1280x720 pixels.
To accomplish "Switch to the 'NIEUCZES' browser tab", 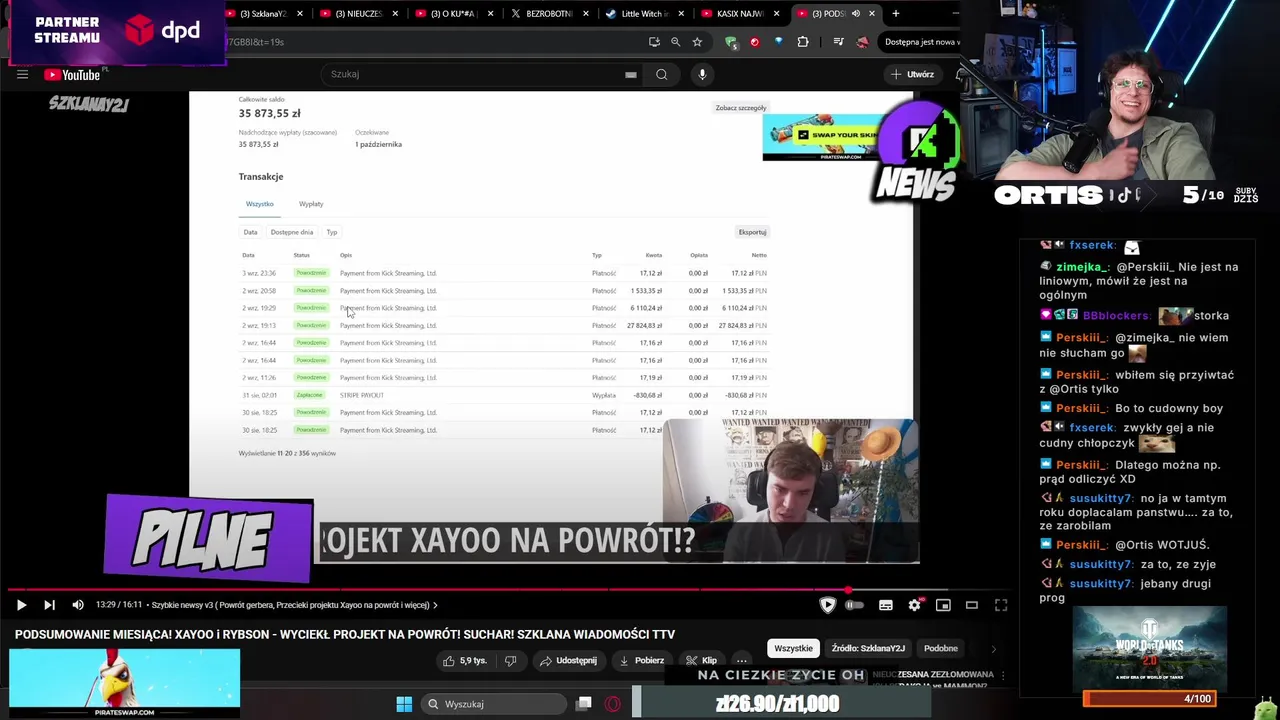I will click(x=357, y=14).
